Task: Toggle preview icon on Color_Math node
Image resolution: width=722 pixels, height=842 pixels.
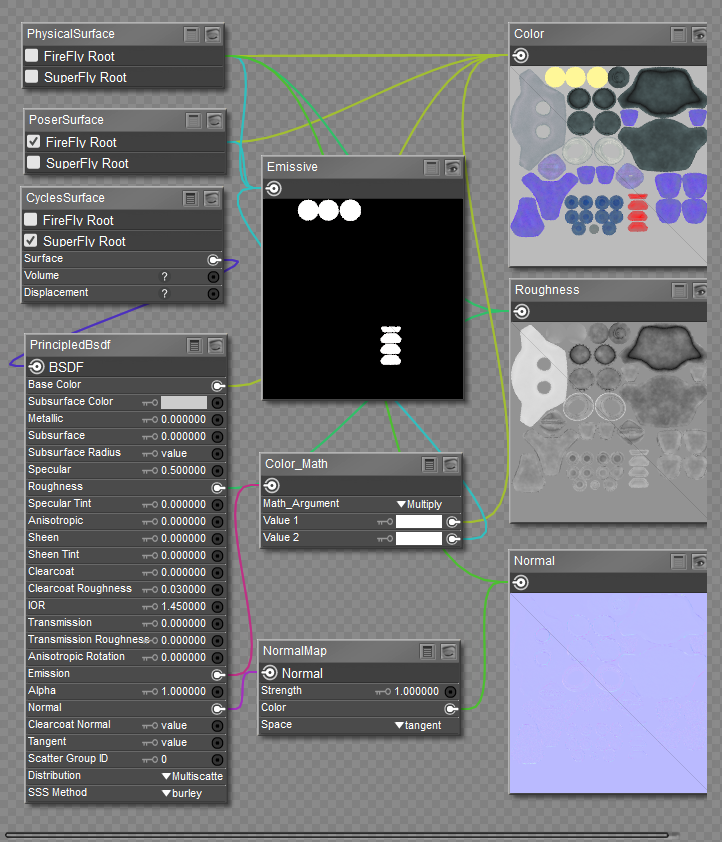Action: click(x=451, y=465)
